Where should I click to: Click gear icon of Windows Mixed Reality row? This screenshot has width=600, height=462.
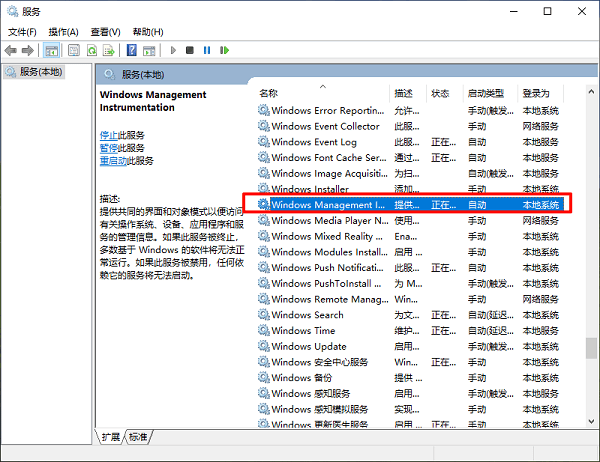(264, 236)
